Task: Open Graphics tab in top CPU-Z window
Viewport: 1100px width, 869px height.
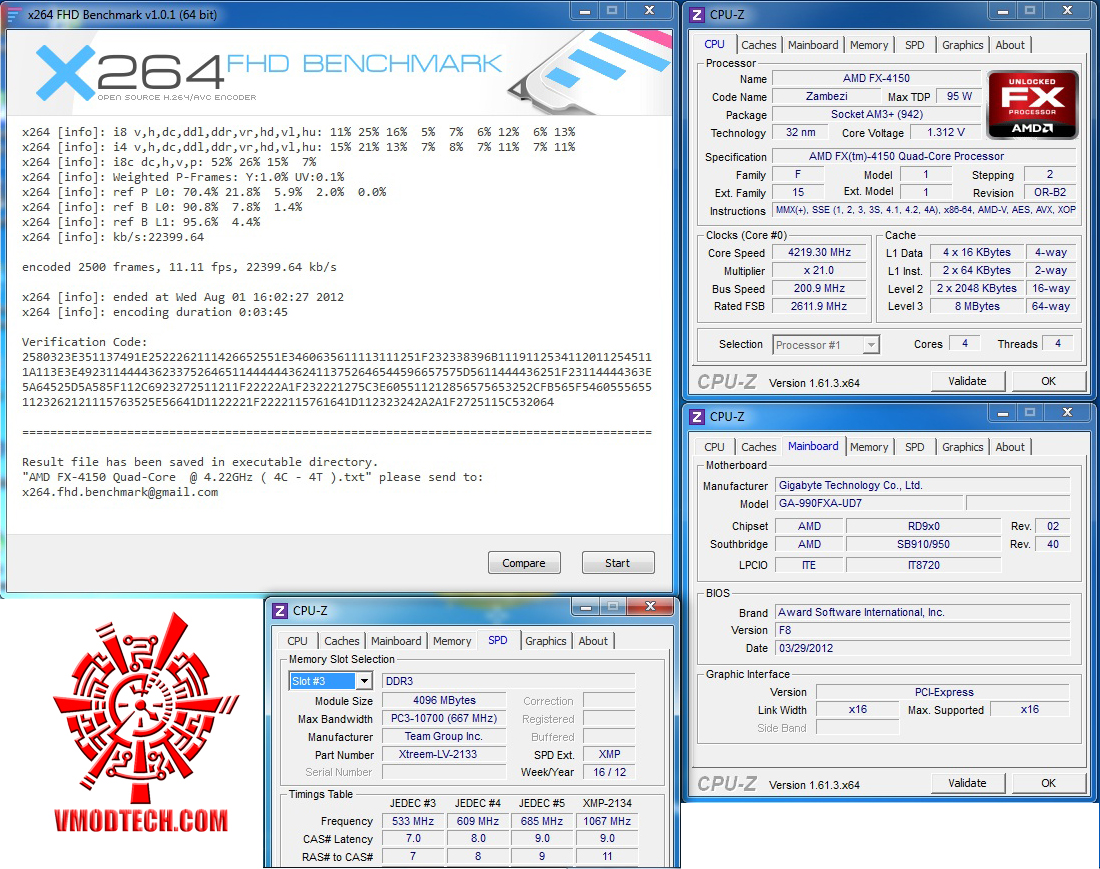Action: (962, 45)
